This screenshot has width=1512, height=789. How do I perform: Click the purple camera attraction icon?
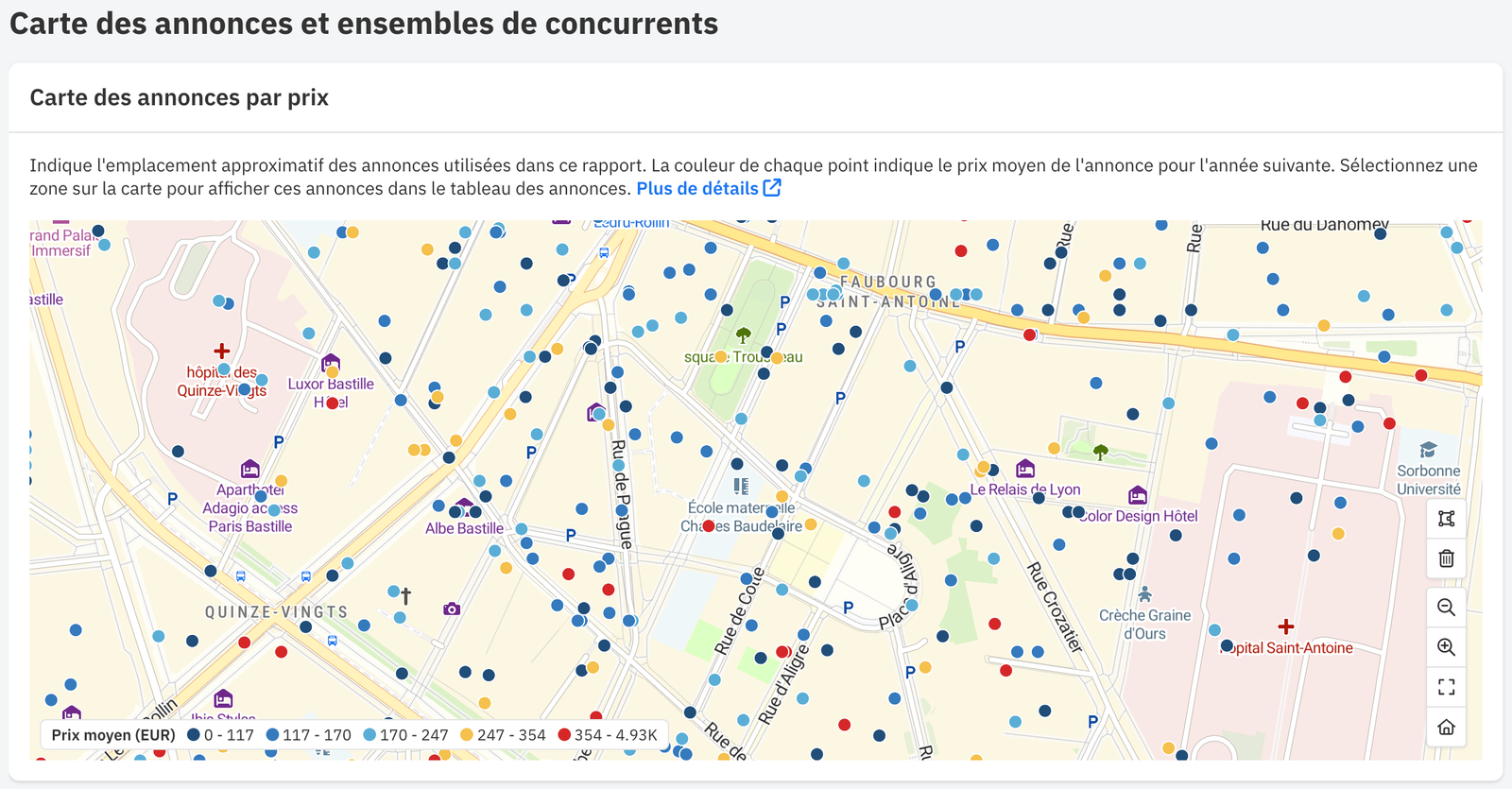point(452,609)
